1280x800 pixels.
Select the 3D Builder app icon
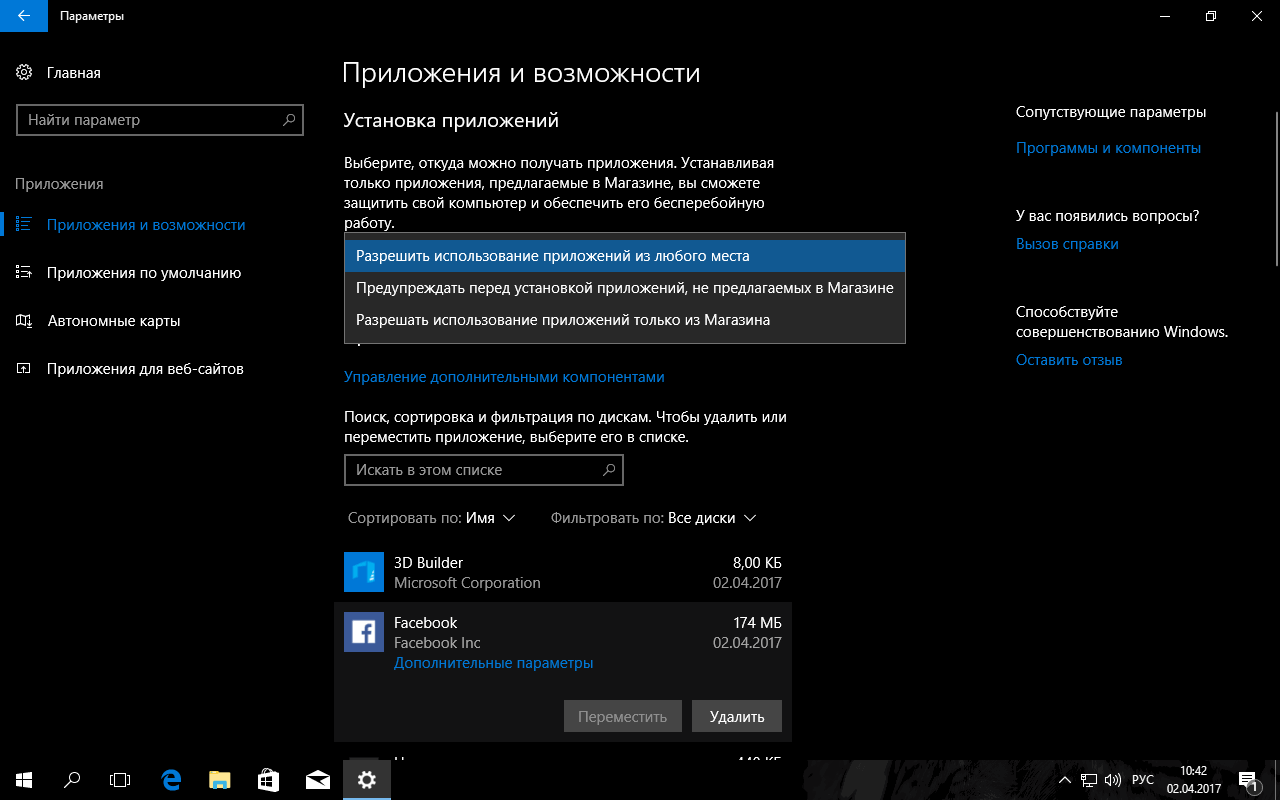click(364, 572)
